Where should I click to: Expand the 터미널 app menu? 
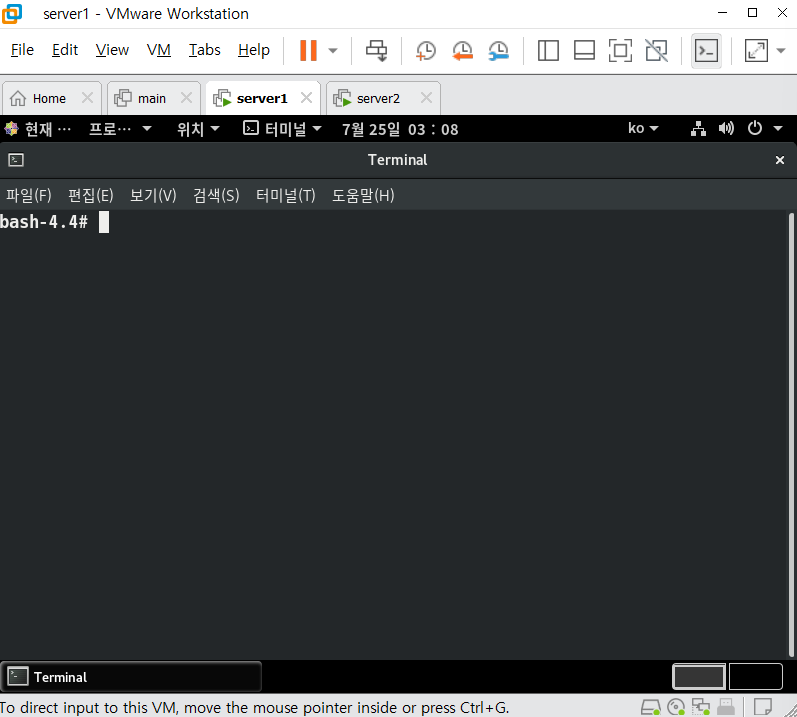[282, 129]
